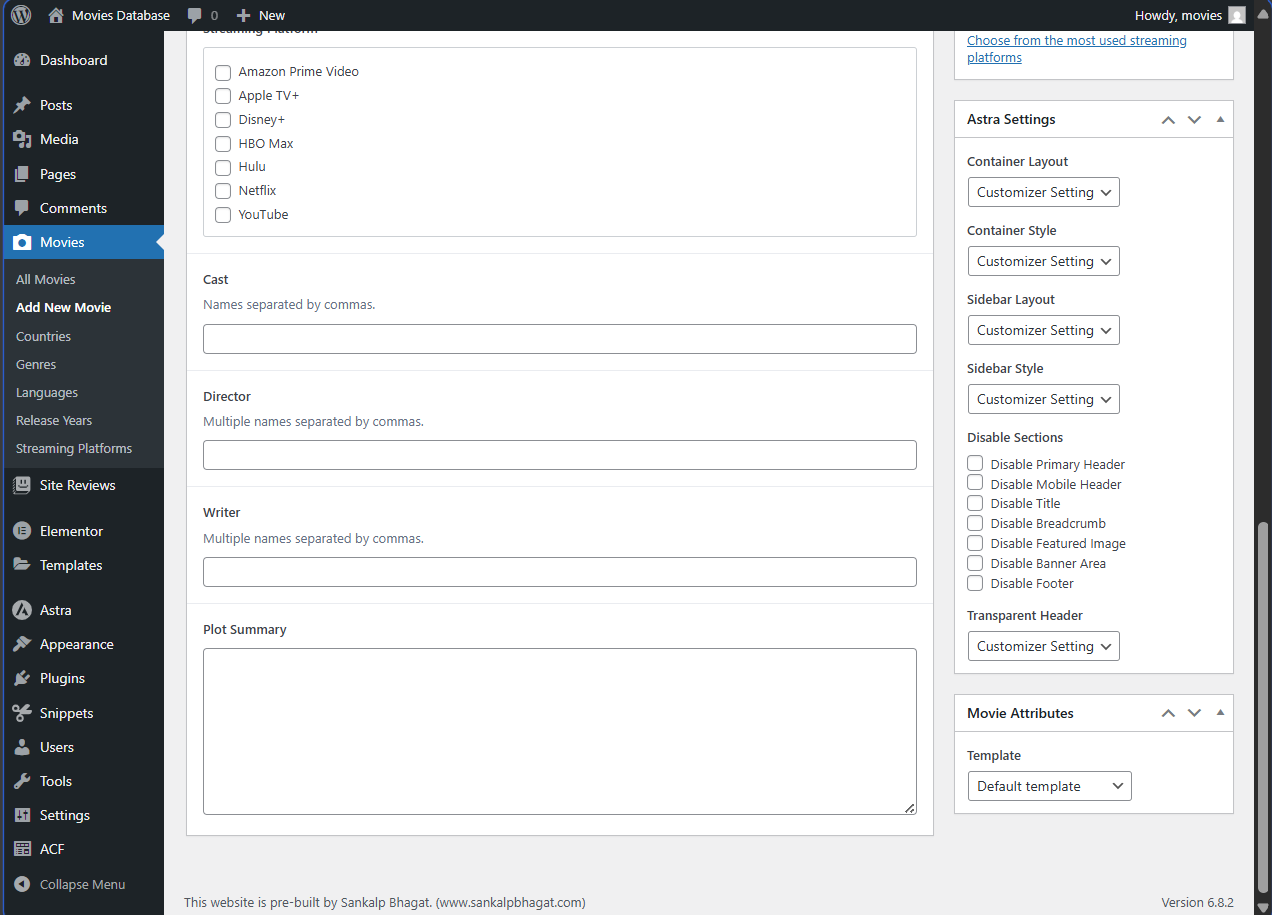The height and width of the screenshot is (915, 1272).
Task: Click the ACF icon in sidebar
Action: (x=22, y=849)
